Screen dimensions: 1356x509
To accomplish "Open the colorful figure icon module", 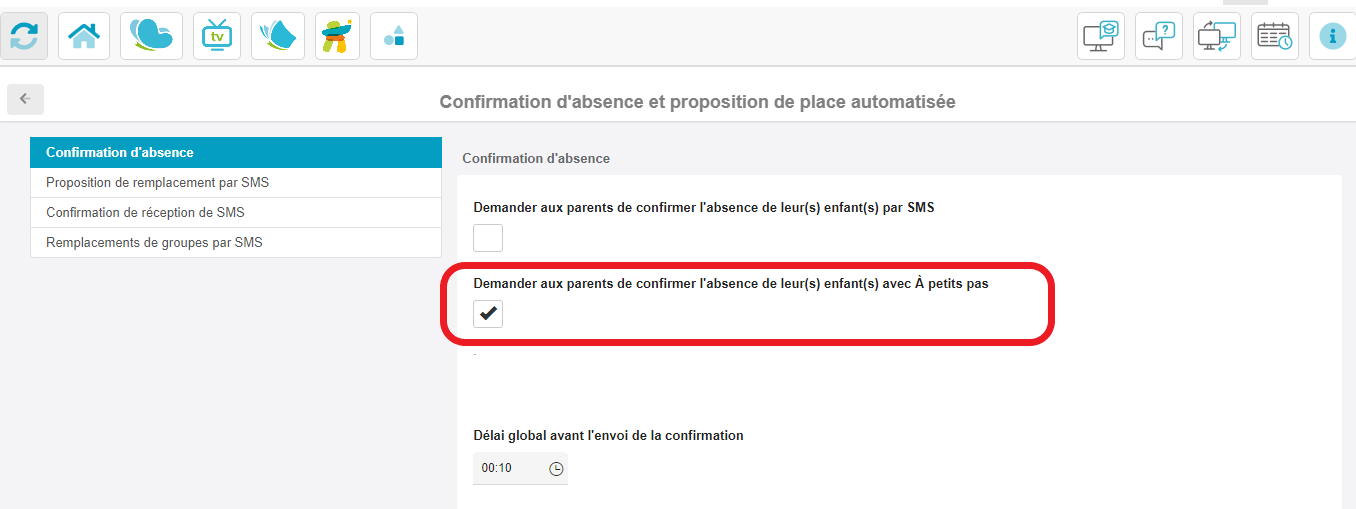I will pyautogui.click(x=337, y=36).
